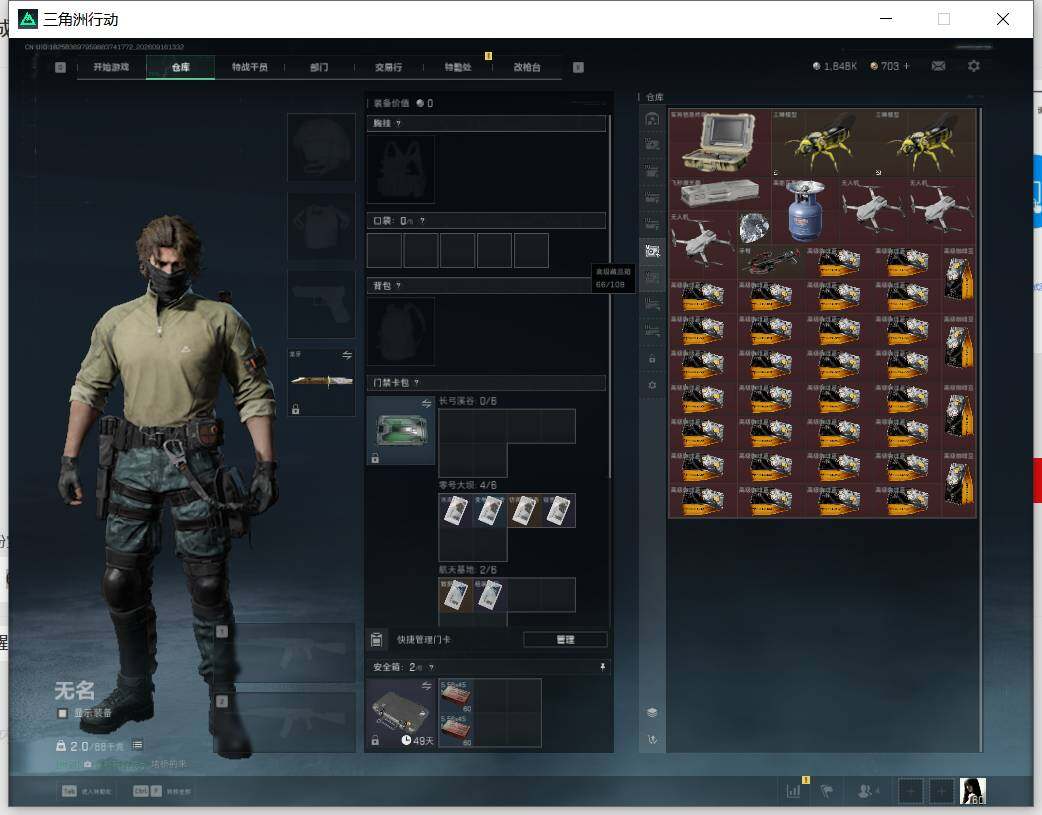
Task: Select the empty body armor slot
Action: [x=321, y=226]
